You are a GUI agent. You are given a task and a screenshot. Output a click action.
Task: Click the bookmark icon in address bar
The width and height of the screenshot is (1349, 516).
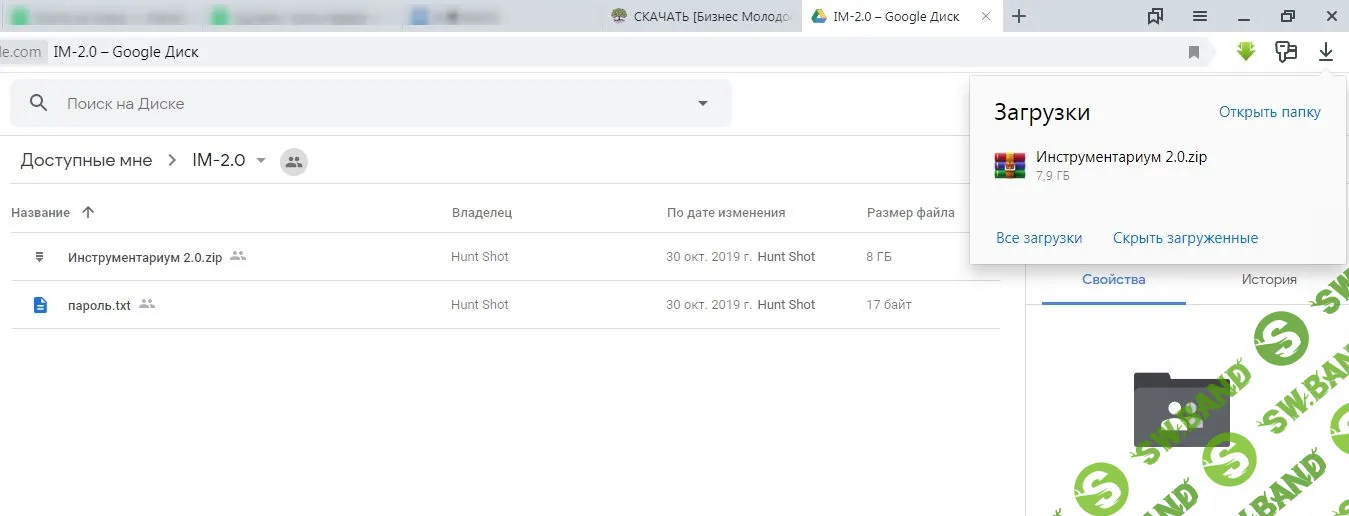[1194, 53]
